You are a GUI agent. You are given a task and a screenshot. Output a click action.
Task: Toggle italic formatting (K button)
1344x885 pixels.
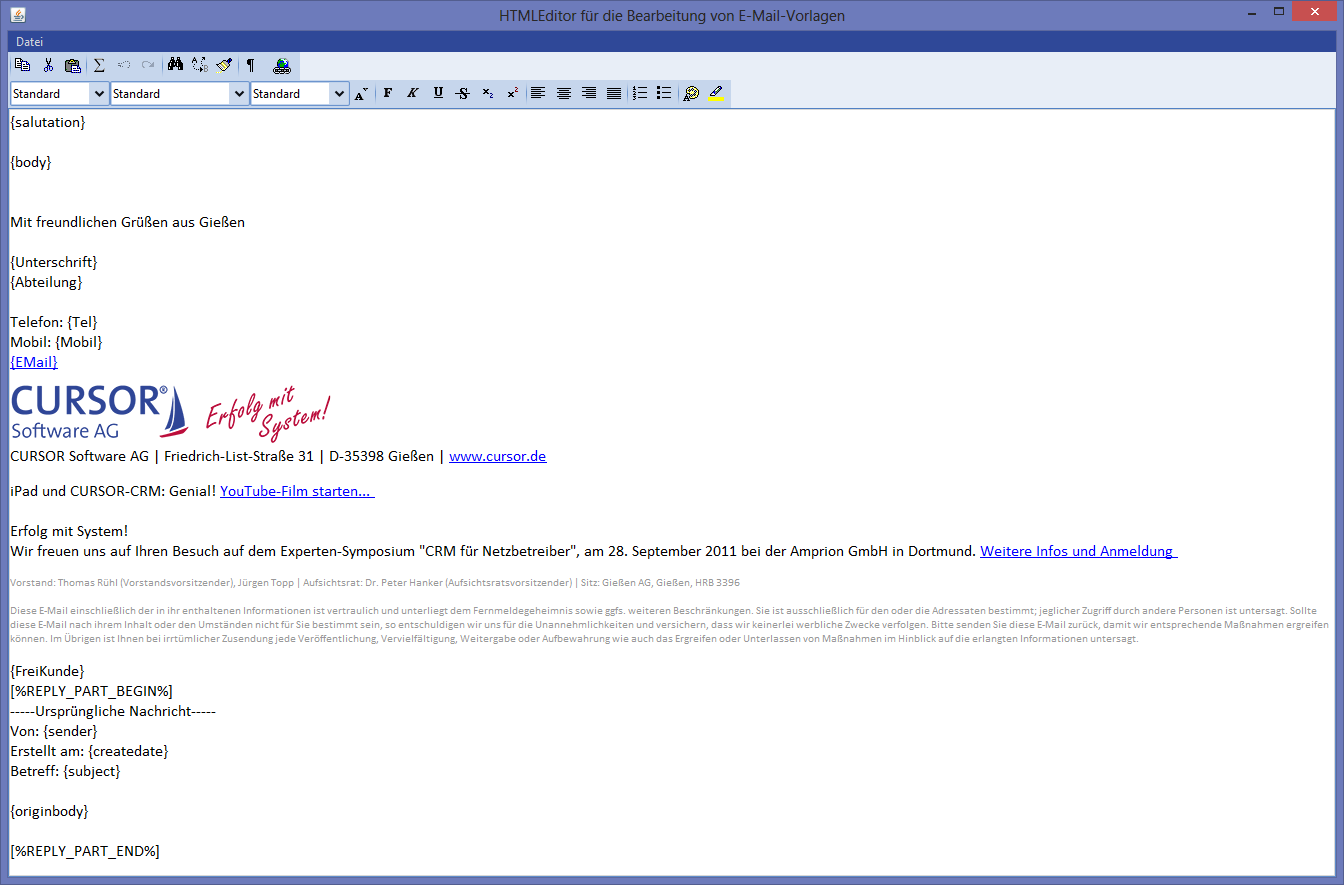412,93
